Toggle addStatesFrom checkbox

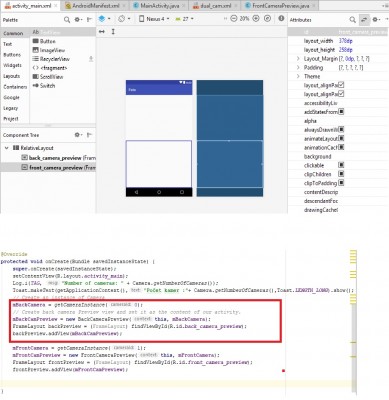click(341, 112)
